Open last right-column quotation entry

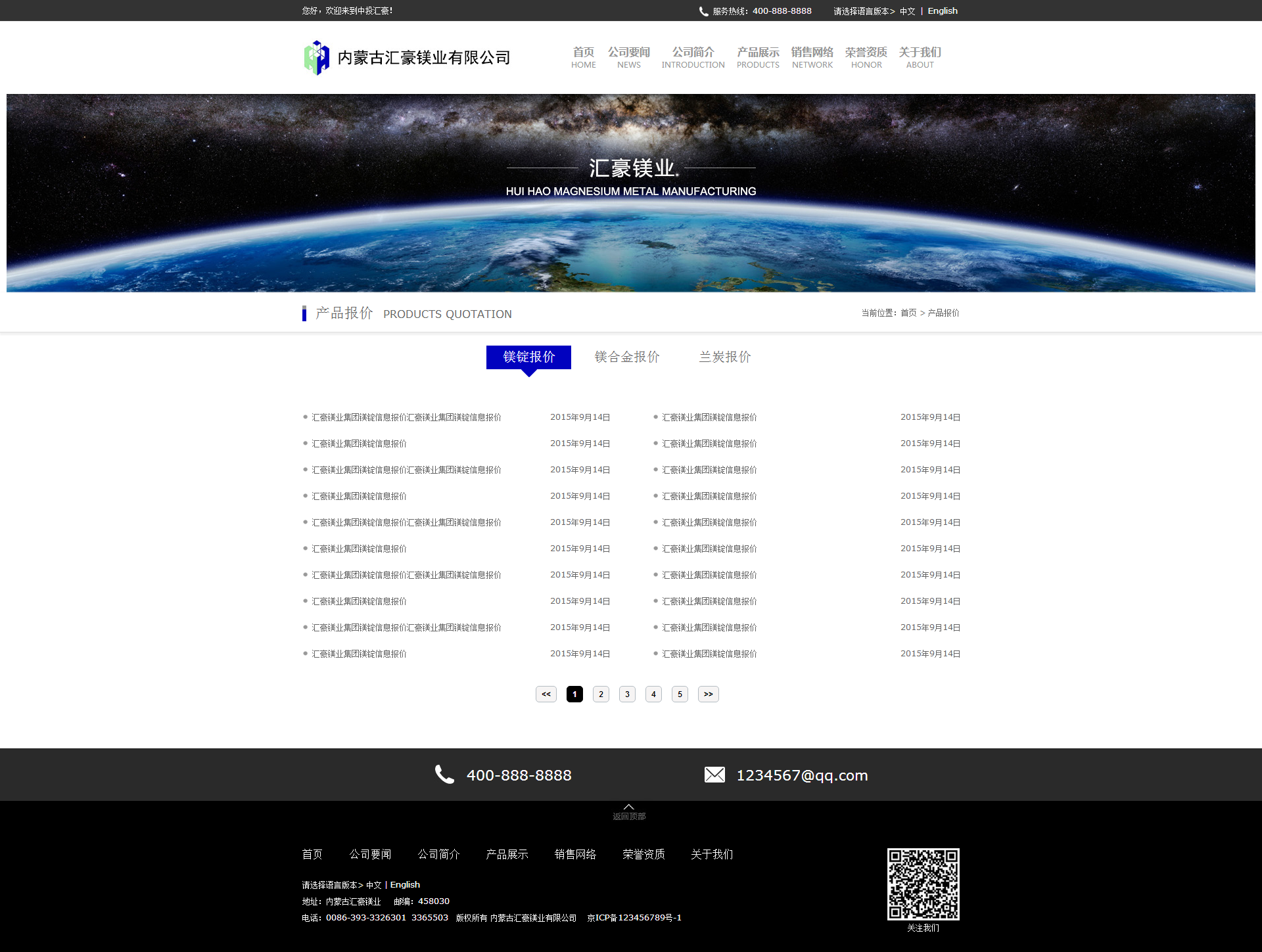point(709,654)
